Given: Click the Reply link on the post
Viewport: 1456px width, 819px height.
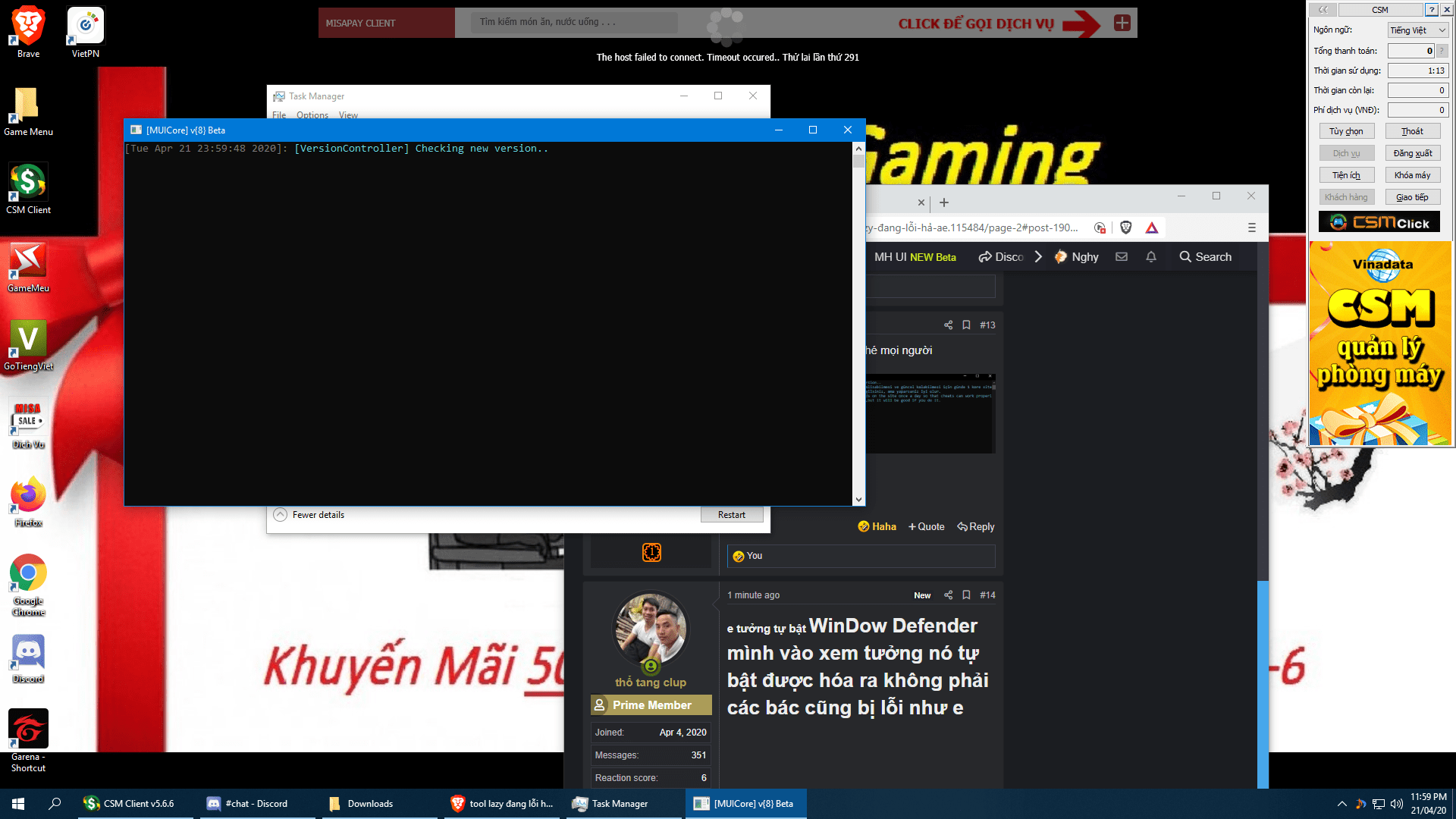Looking at the screenshot, I should pyautogui.click(x=976, y=527).
